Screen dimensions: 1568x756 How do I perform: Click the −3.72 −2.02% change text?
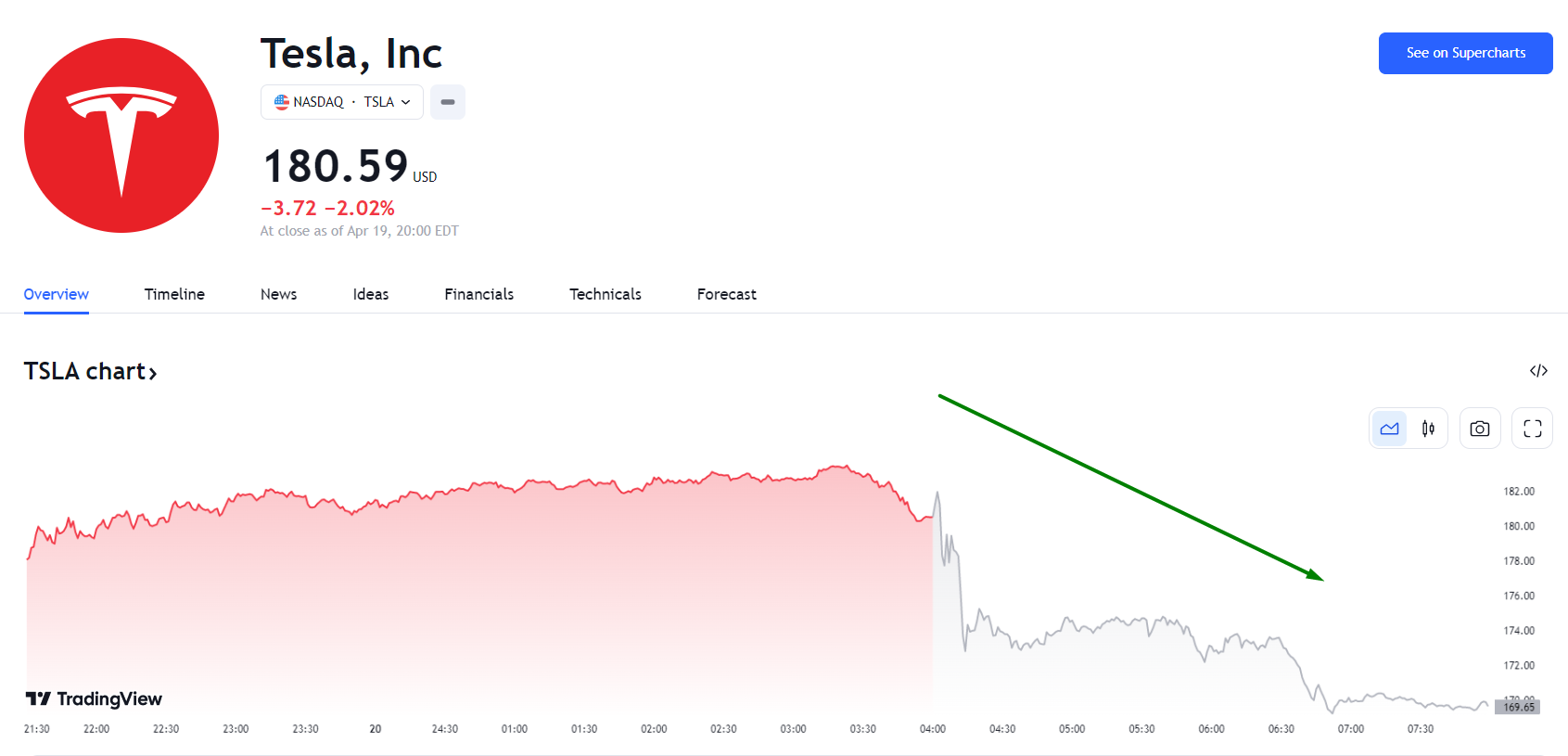click(327, 208)
